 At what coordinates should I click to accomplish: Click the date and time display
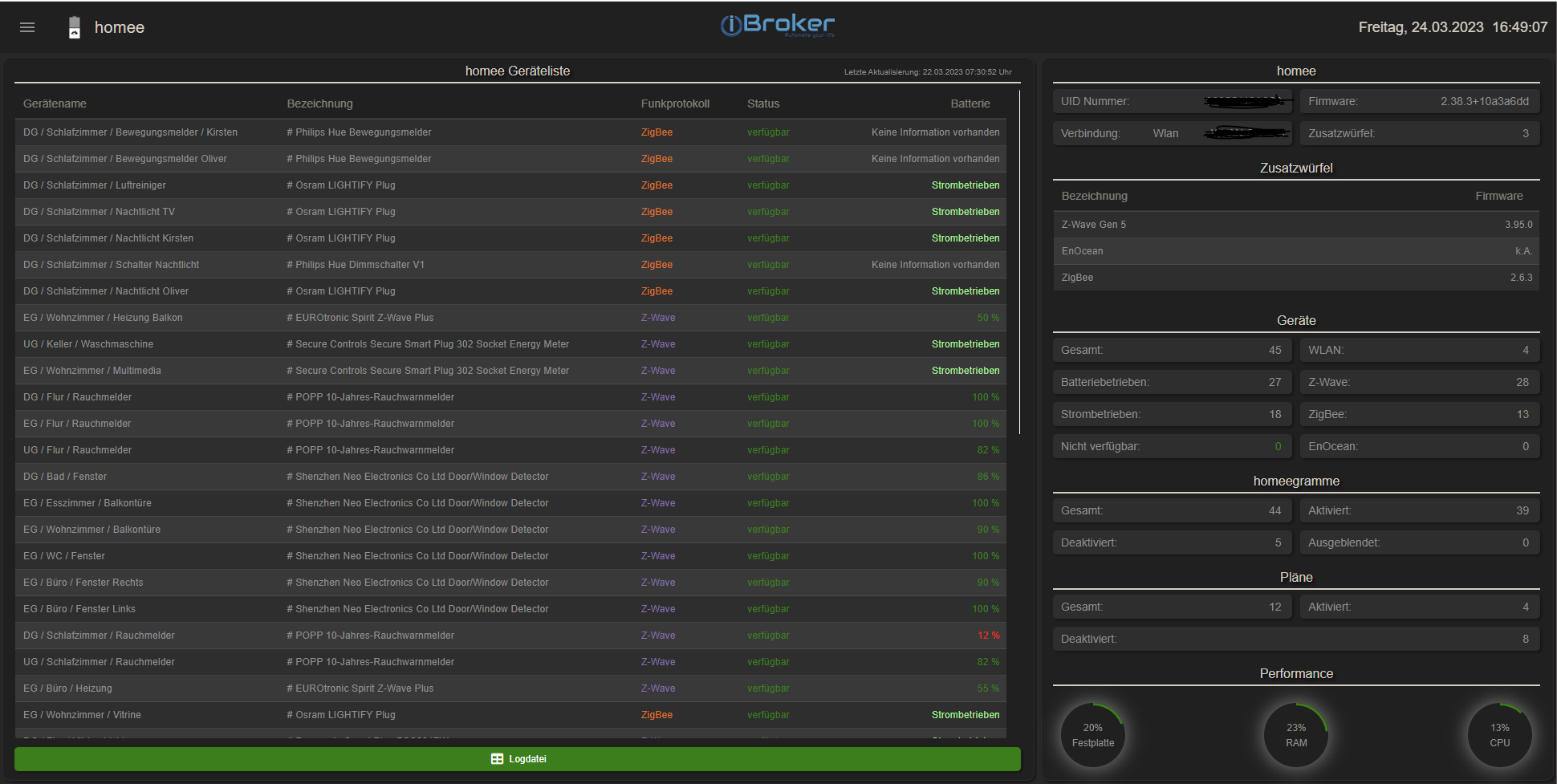(x=1453, y=27)
